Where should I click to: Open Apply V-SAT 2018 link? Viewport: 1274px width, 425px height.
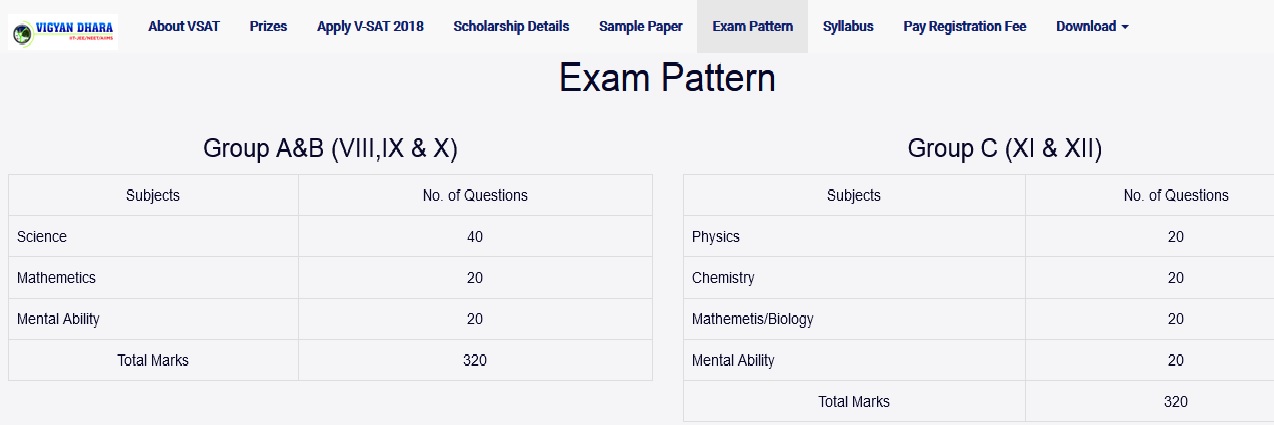370,26
